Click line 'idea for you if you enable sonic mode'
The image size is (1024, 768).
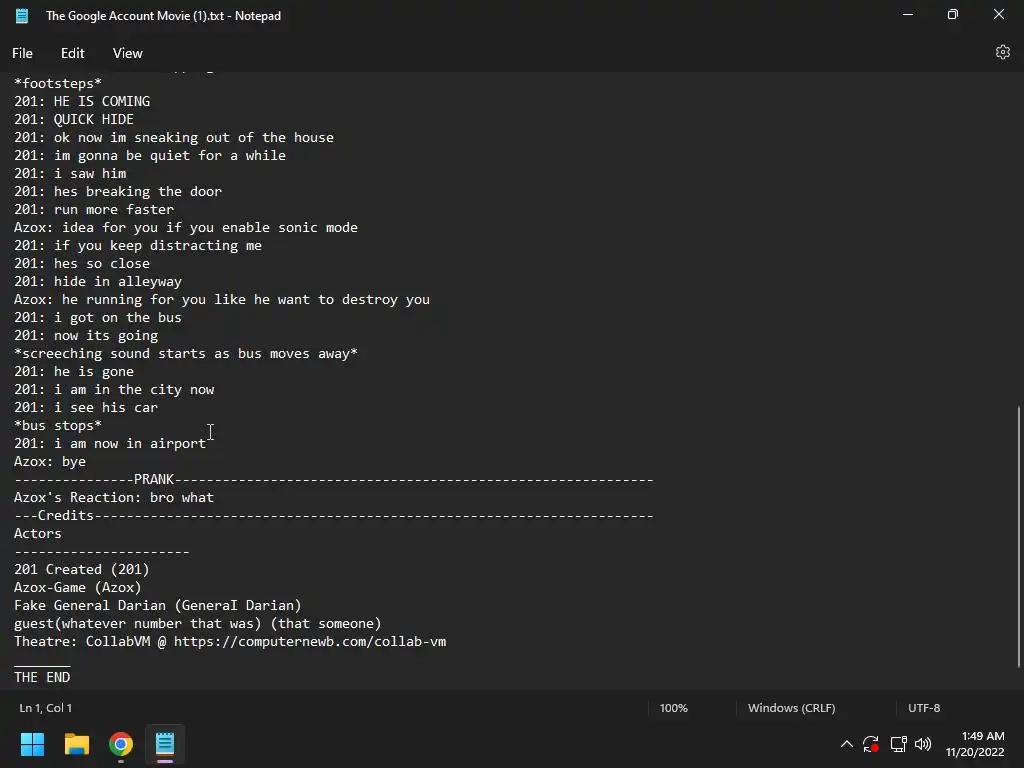pos(210,227)
